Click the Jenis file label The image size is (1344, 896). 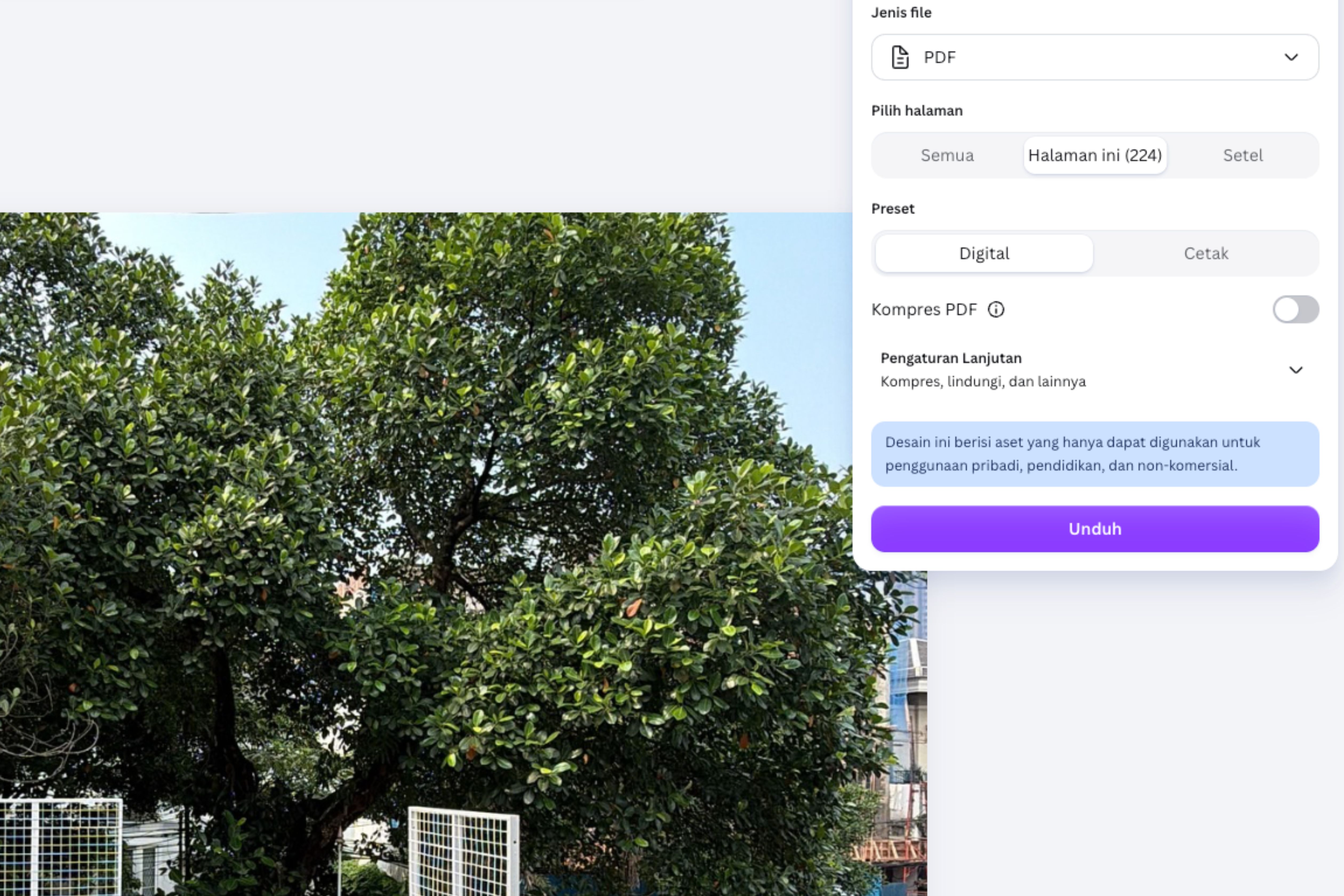901,13
